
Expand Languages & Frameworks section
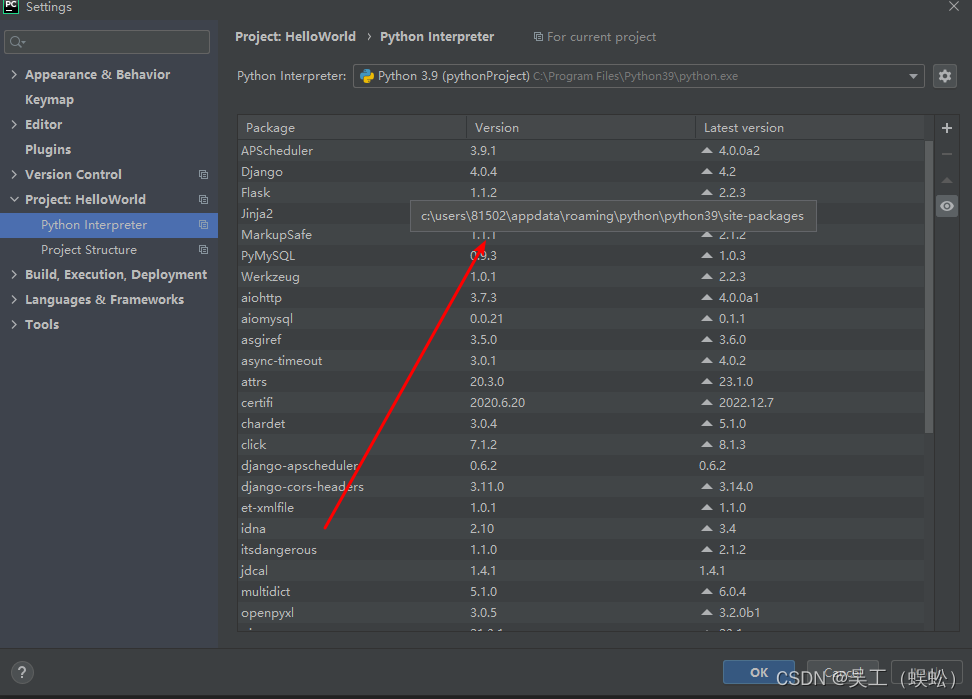[x=14, y=299]
